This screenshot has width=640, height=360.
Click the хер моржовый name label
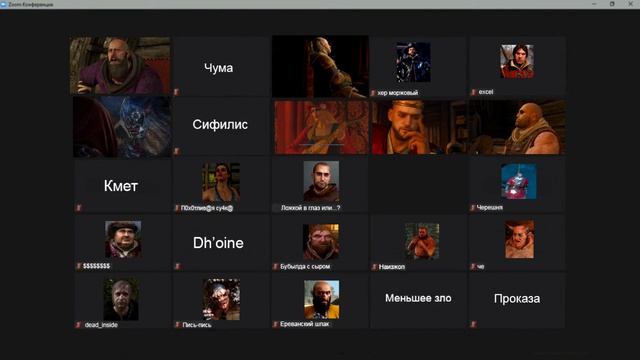pyautogui.click(x=398, y=93)
